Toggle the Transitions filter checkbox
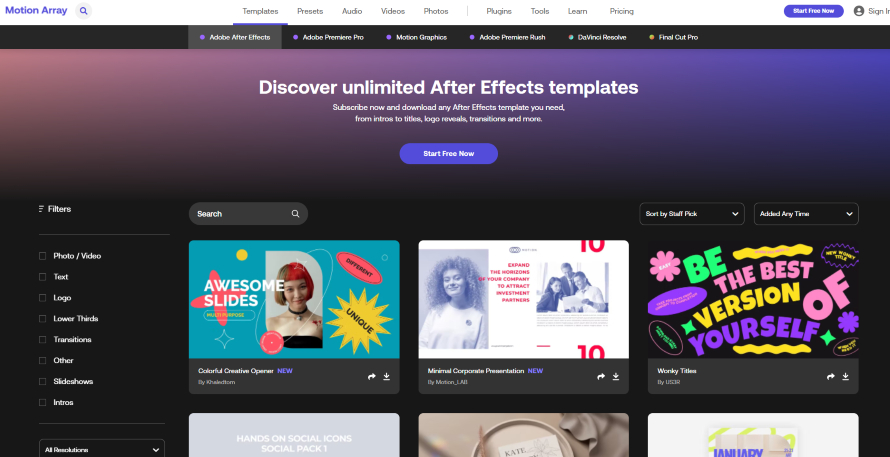Screen dimensions: 890x457 pos(43,339)
